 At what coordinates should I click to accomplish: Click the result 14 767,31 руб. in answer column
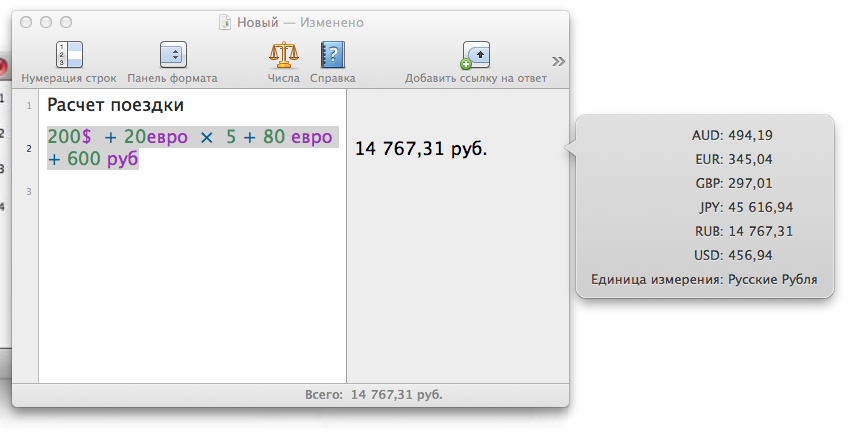point(421,149)
